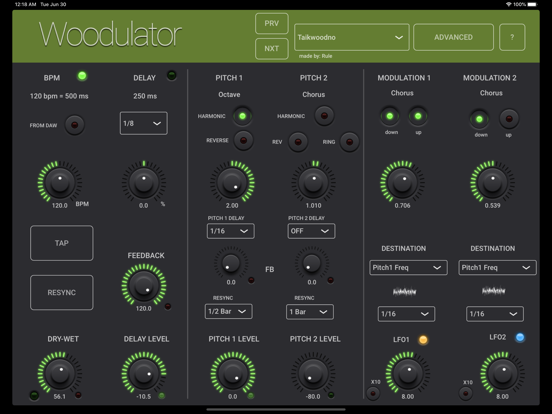
Task: Open help with the question mark button
Action: [512, 37]
